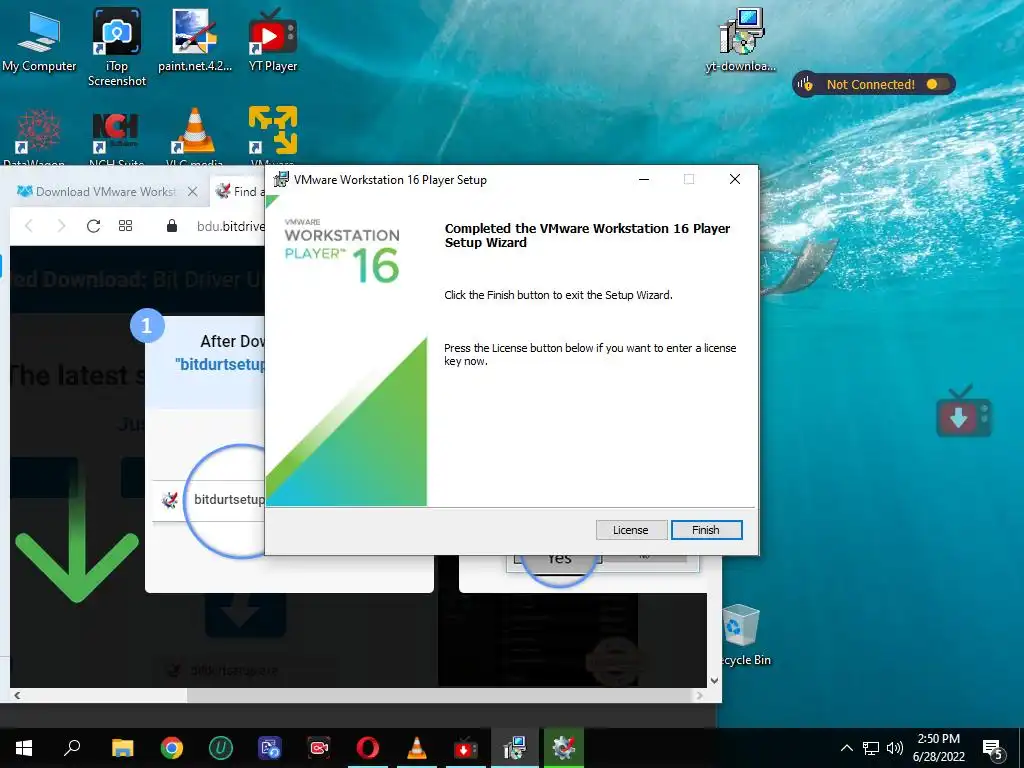The width and height of the screenshot is (1024, 768).
Task: Open Opera browser from taskbar
Action: (368, 748)
